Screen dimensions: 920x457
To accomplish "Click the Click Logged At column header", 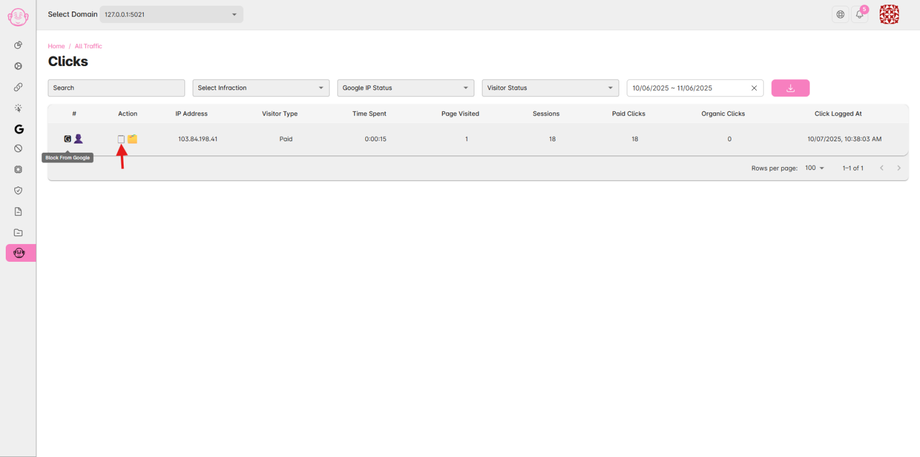I will pos(838,114).
